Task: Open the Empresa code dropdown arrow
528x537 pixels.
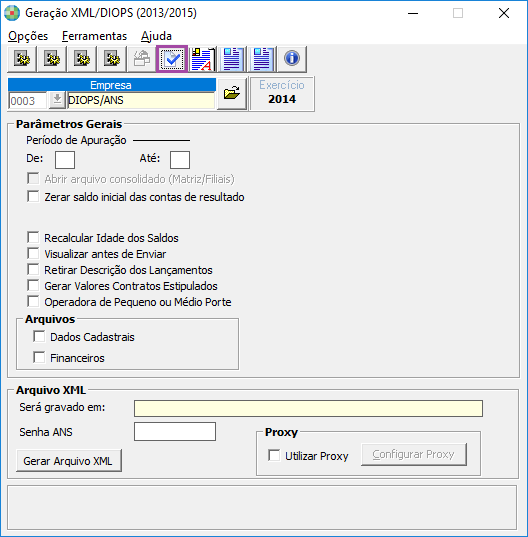Action: click(57, 100)
